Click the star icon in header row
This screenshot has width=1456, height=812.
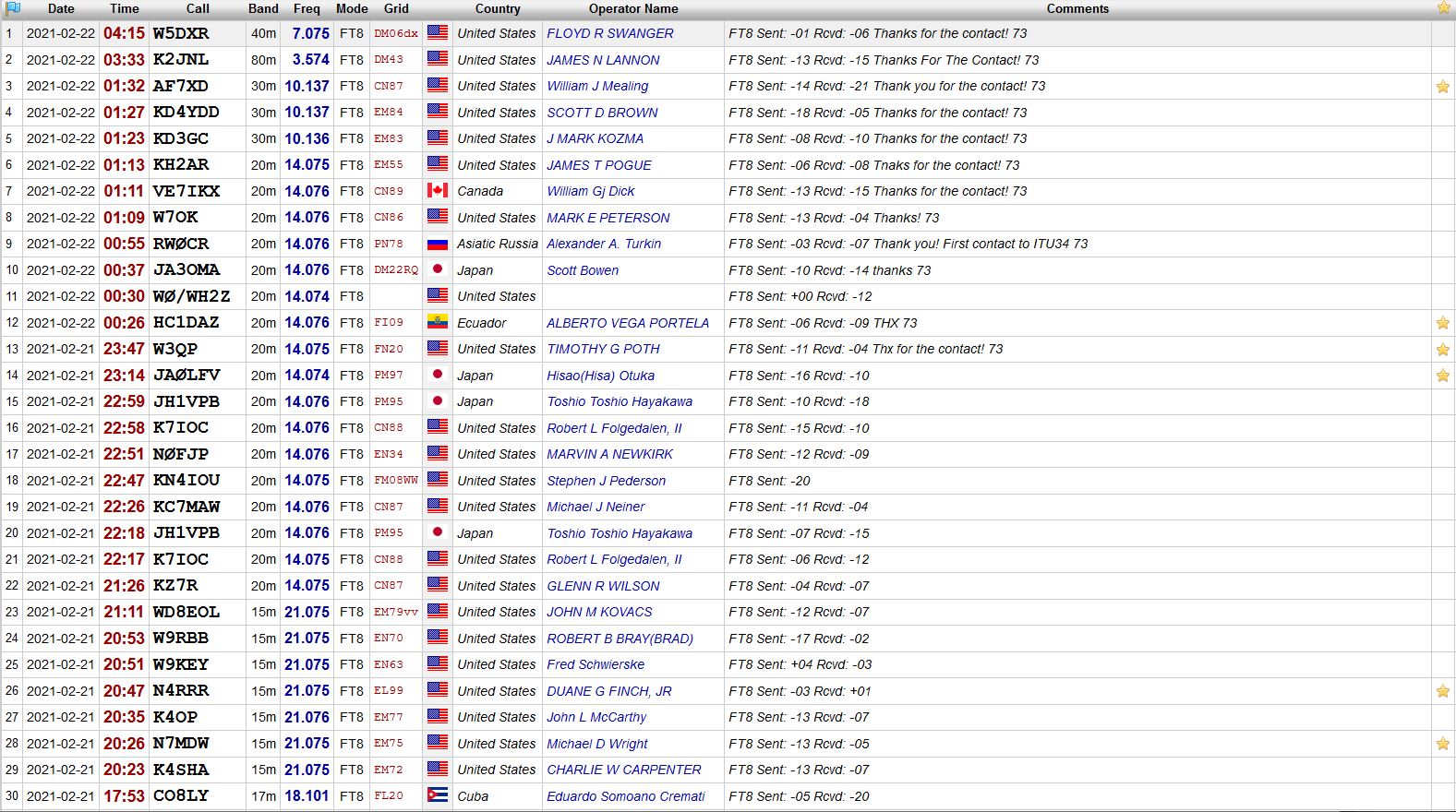[1443, 8]
